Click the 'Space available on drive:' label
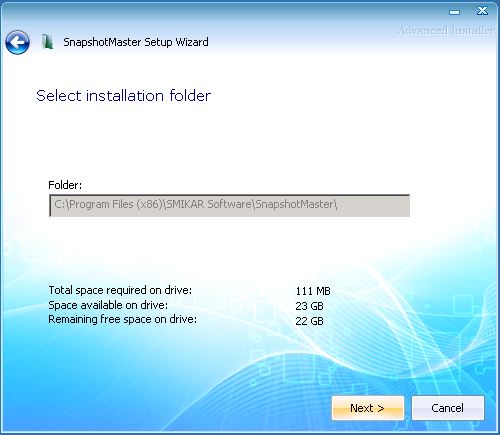Image resolution: width=500 pixels, height=435 pixels. 108,305
